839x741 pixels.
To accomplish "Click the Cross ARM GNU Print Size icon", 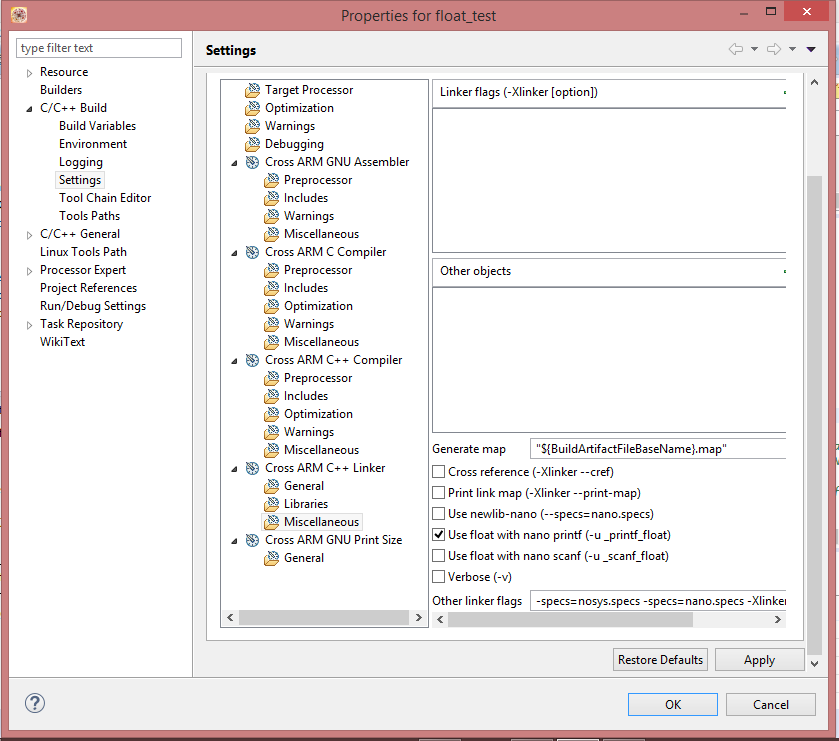I will [253, 540].
